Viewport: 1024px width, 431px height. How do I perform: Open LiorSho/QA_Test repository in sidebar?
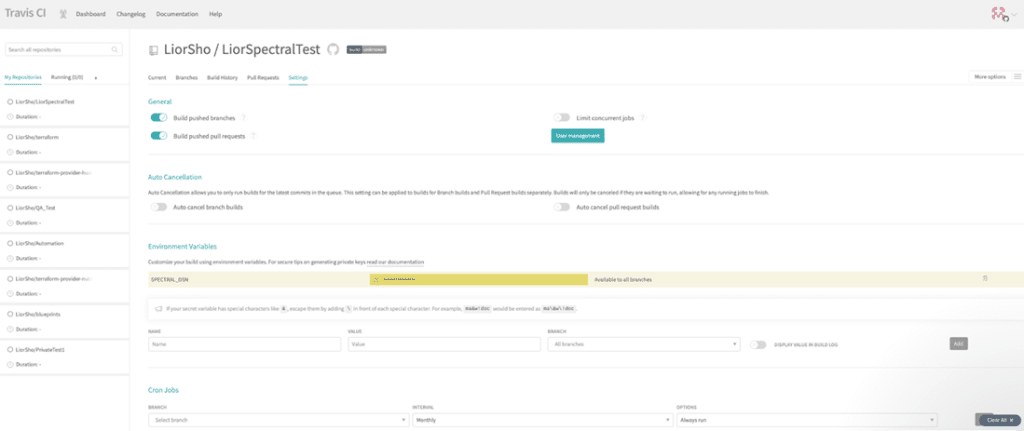tap(35, 208)
